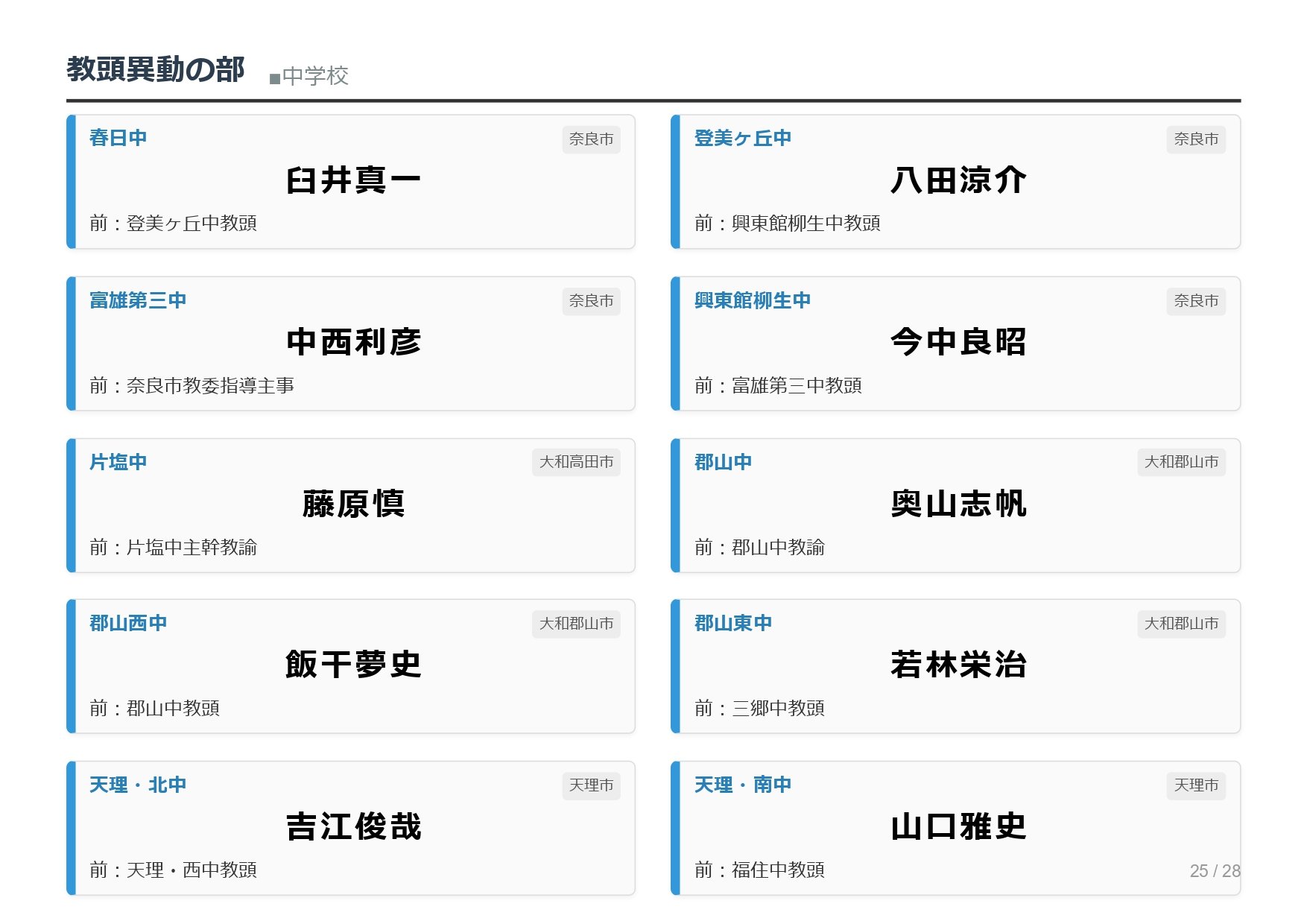
Task: Click the 天理・北中 school heading
Action: [x=138, y=785]
